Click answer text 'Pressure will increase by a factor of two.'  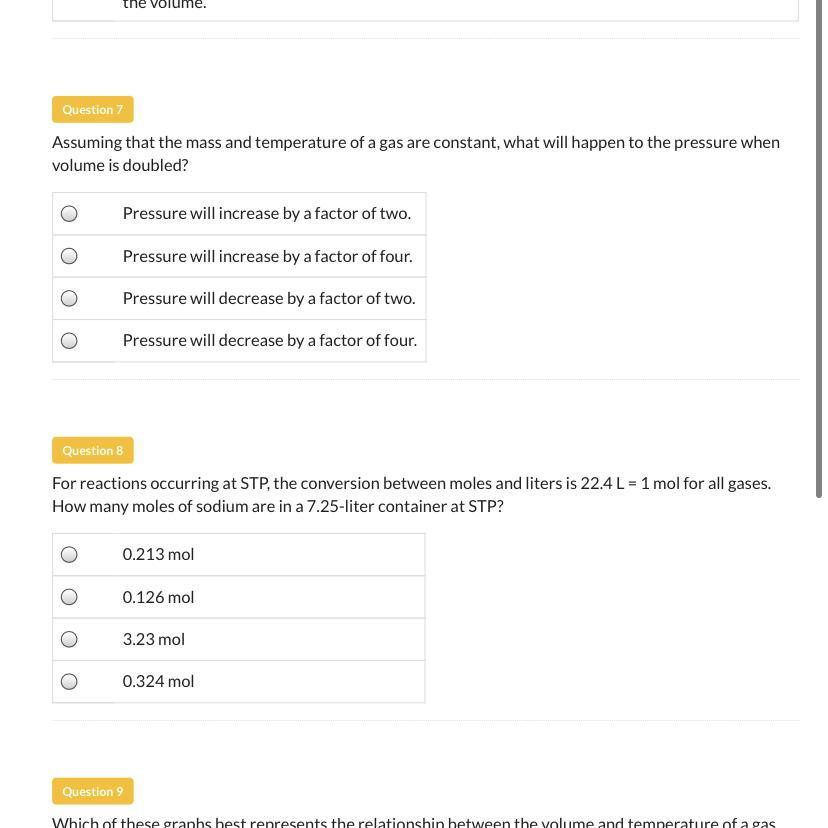(266, 213)
